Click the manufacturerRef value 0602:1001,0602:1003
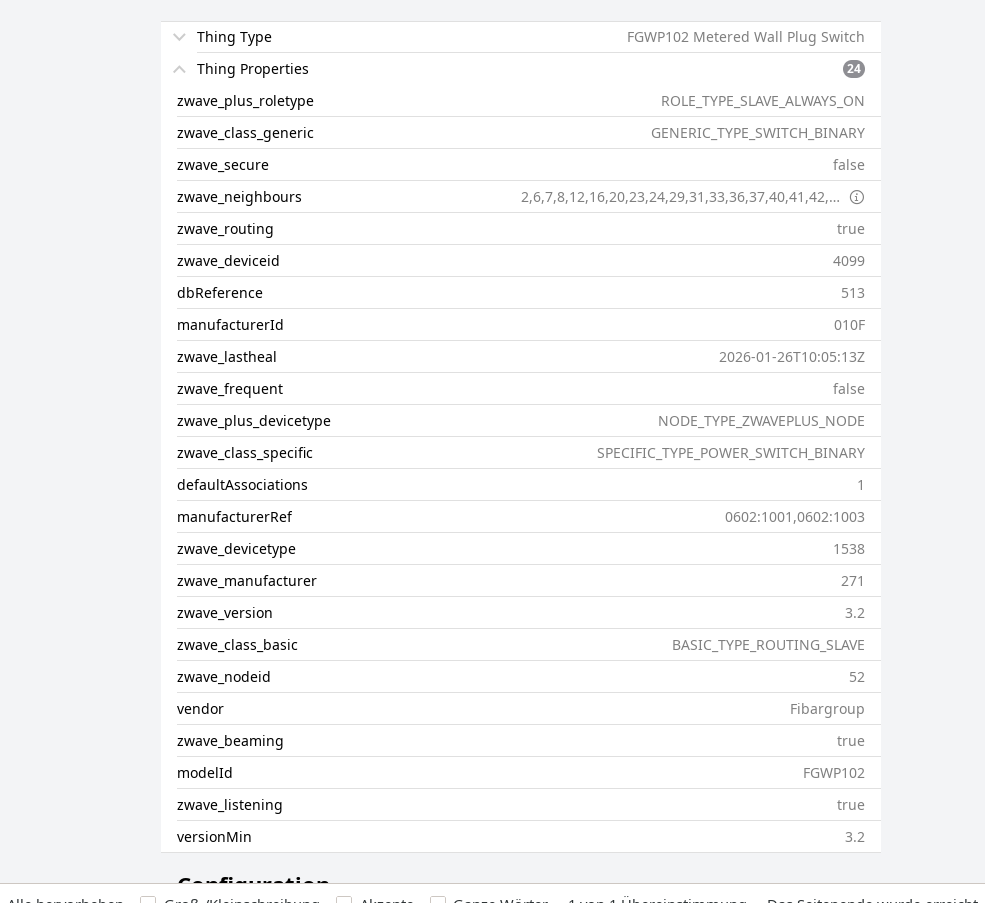This screenshot has width=985, height=903. 794,517
